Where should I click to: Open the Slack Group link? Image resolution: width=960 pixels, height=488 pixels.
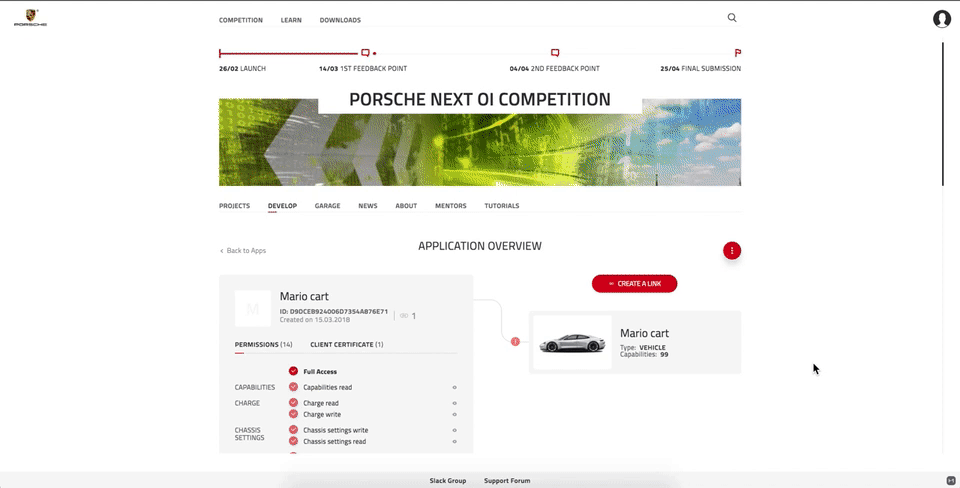click(x=448, y=481)
